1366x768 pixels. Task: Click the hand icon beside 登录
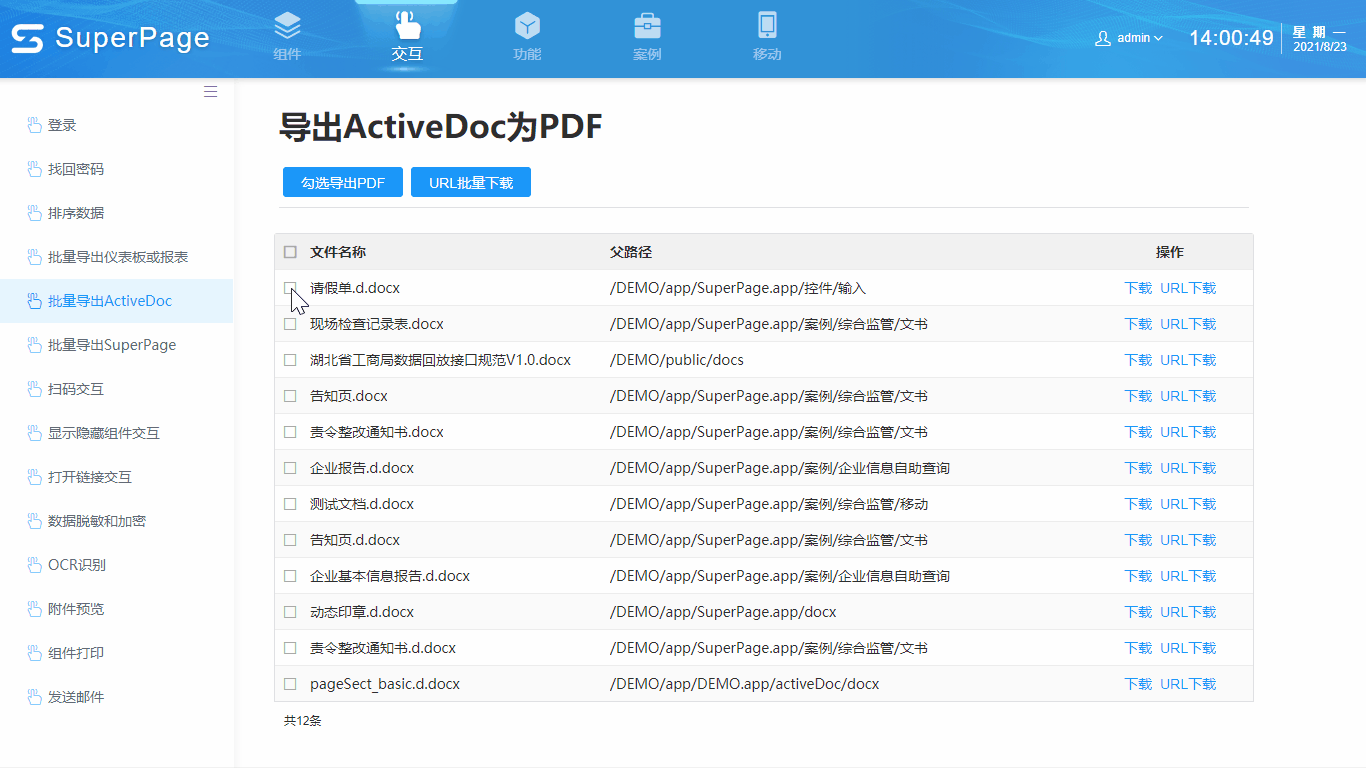(x=35, y=125)
